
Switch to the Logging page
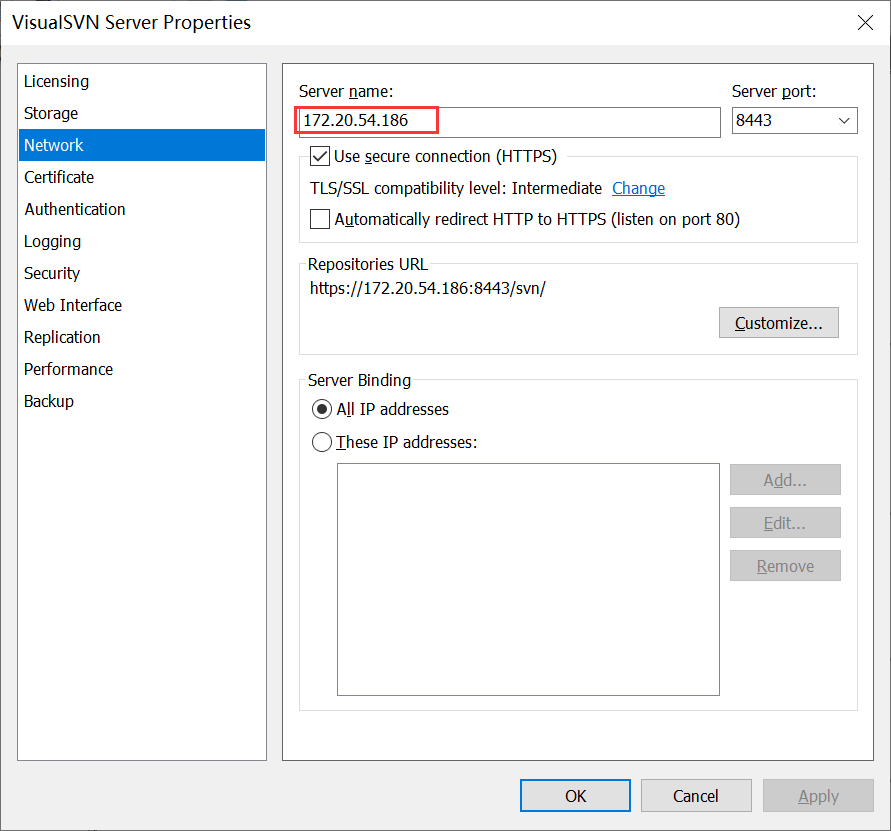click(141, 241)
